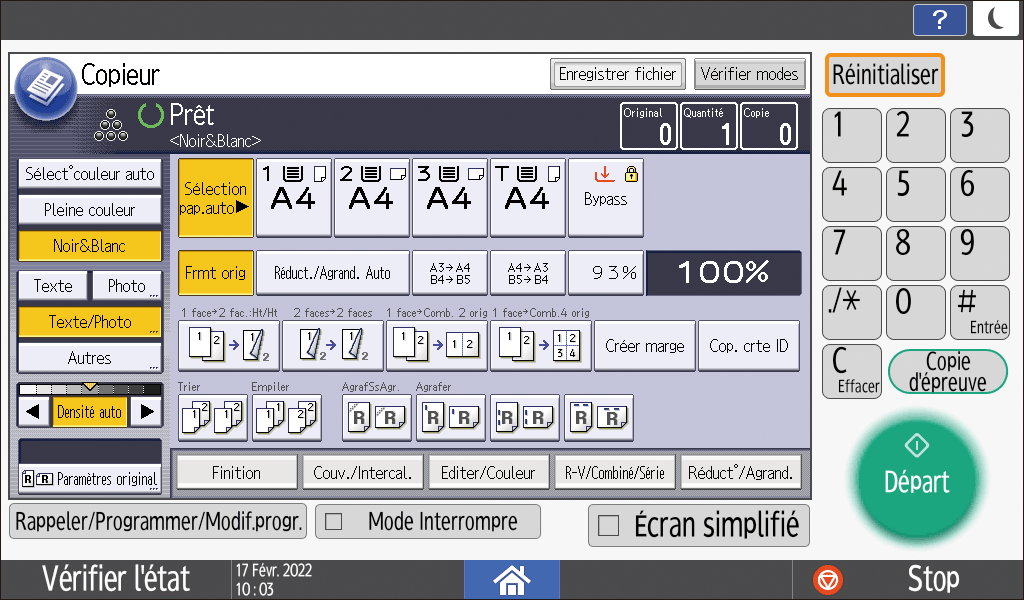1024x600 pixels.
Task: Open the Finition tab
Action: click(x=236, y=473)
